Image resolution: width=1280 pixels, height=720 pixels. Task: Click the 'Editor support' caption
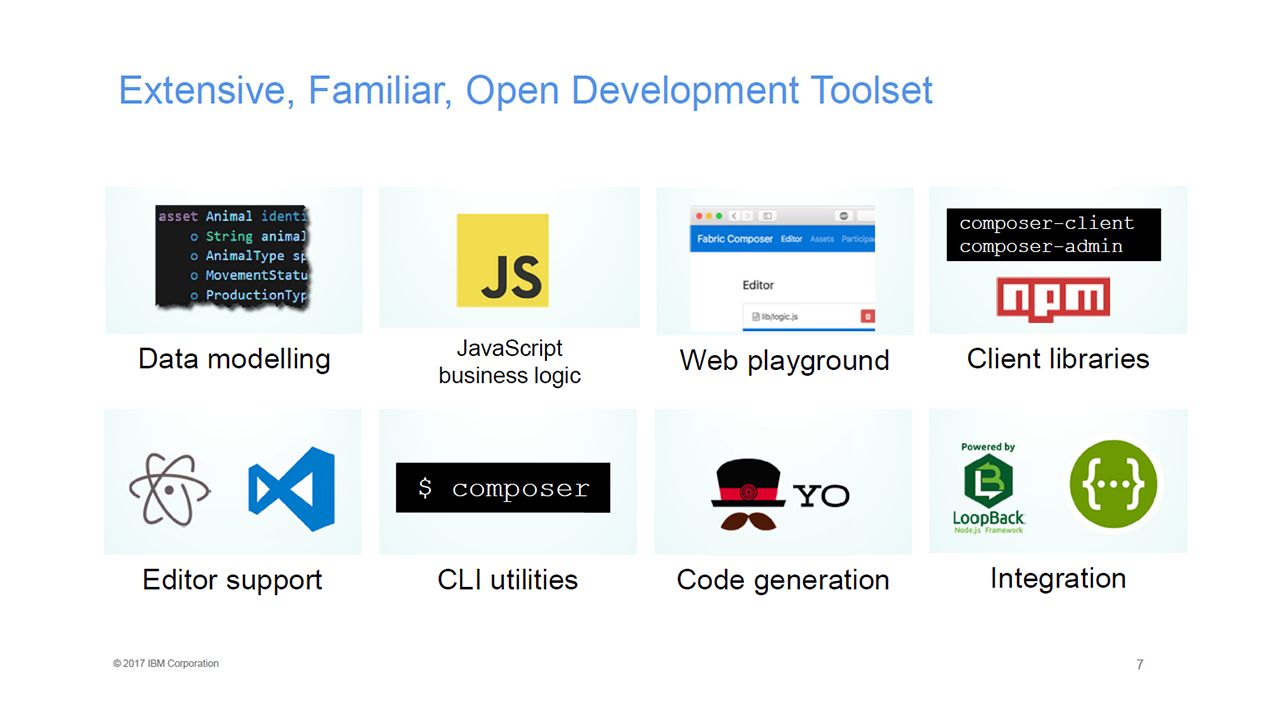(x=232, y=580)
